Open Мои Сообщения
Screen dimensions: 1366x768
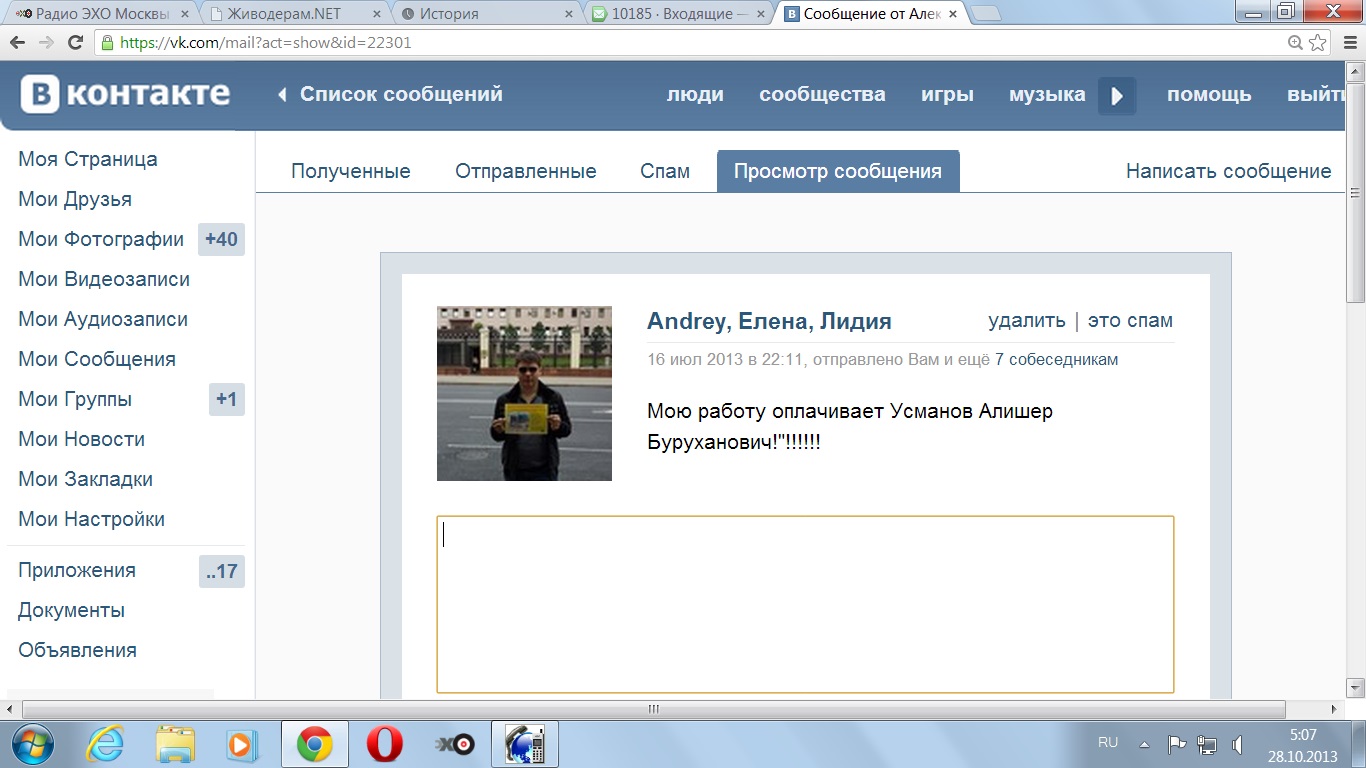[97, 359]
